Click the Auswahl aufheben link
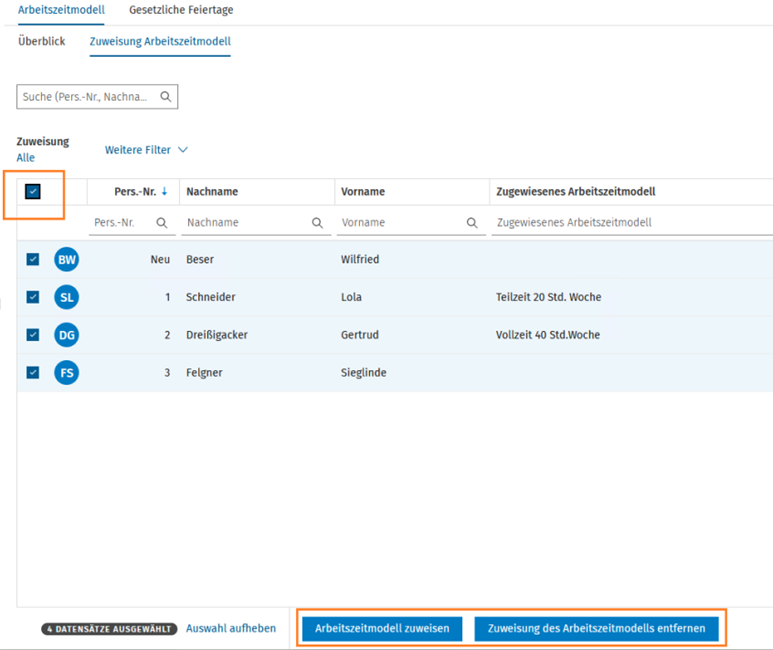 [231, 629]
